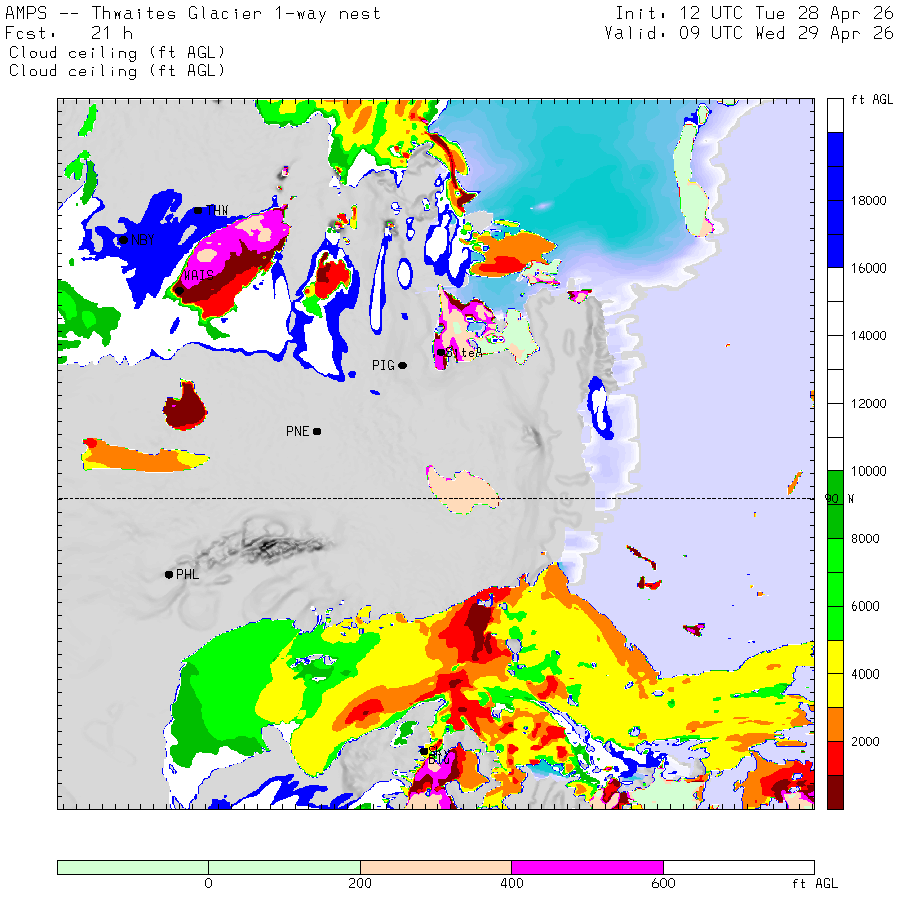
Task: Click the PNE station marker dot
Action: (x=317, y=432)
